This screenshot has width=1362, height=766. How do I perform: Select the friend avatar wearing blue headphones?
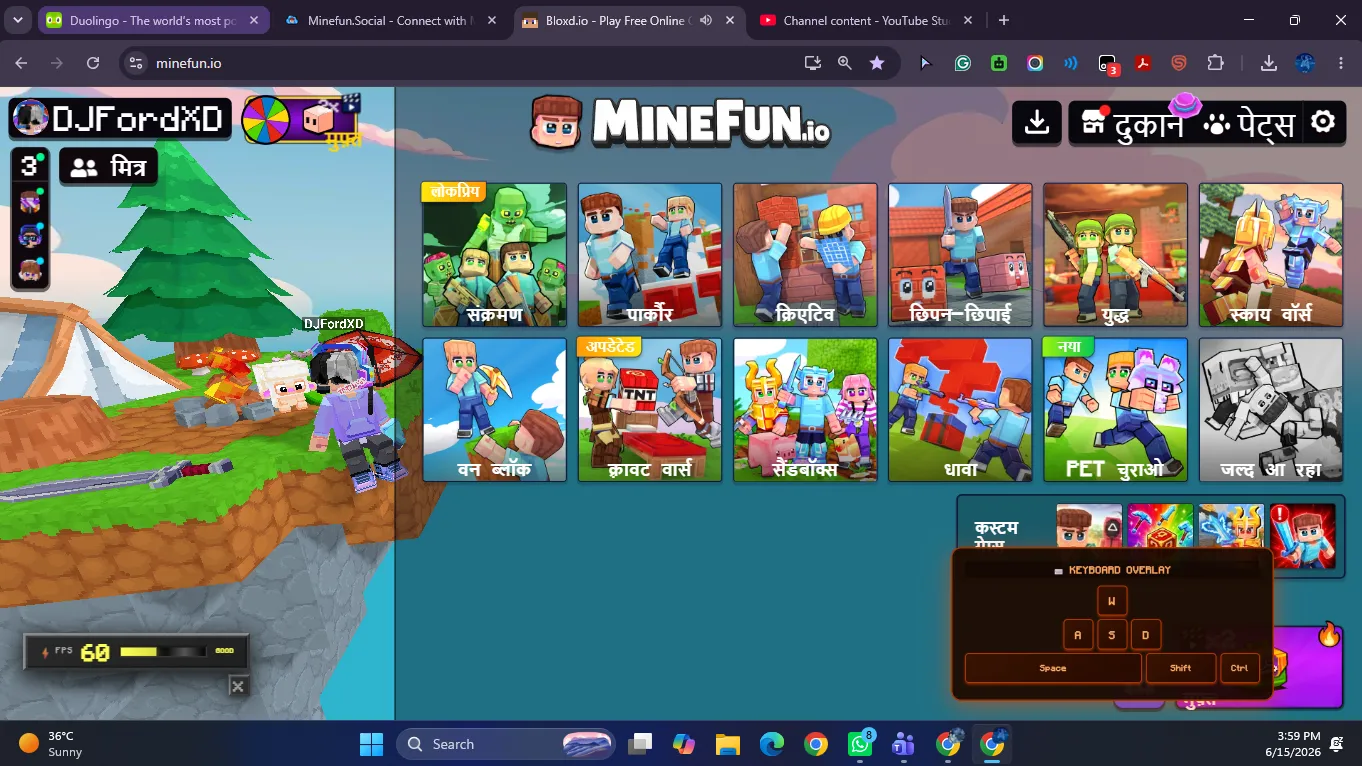(30, 236)
